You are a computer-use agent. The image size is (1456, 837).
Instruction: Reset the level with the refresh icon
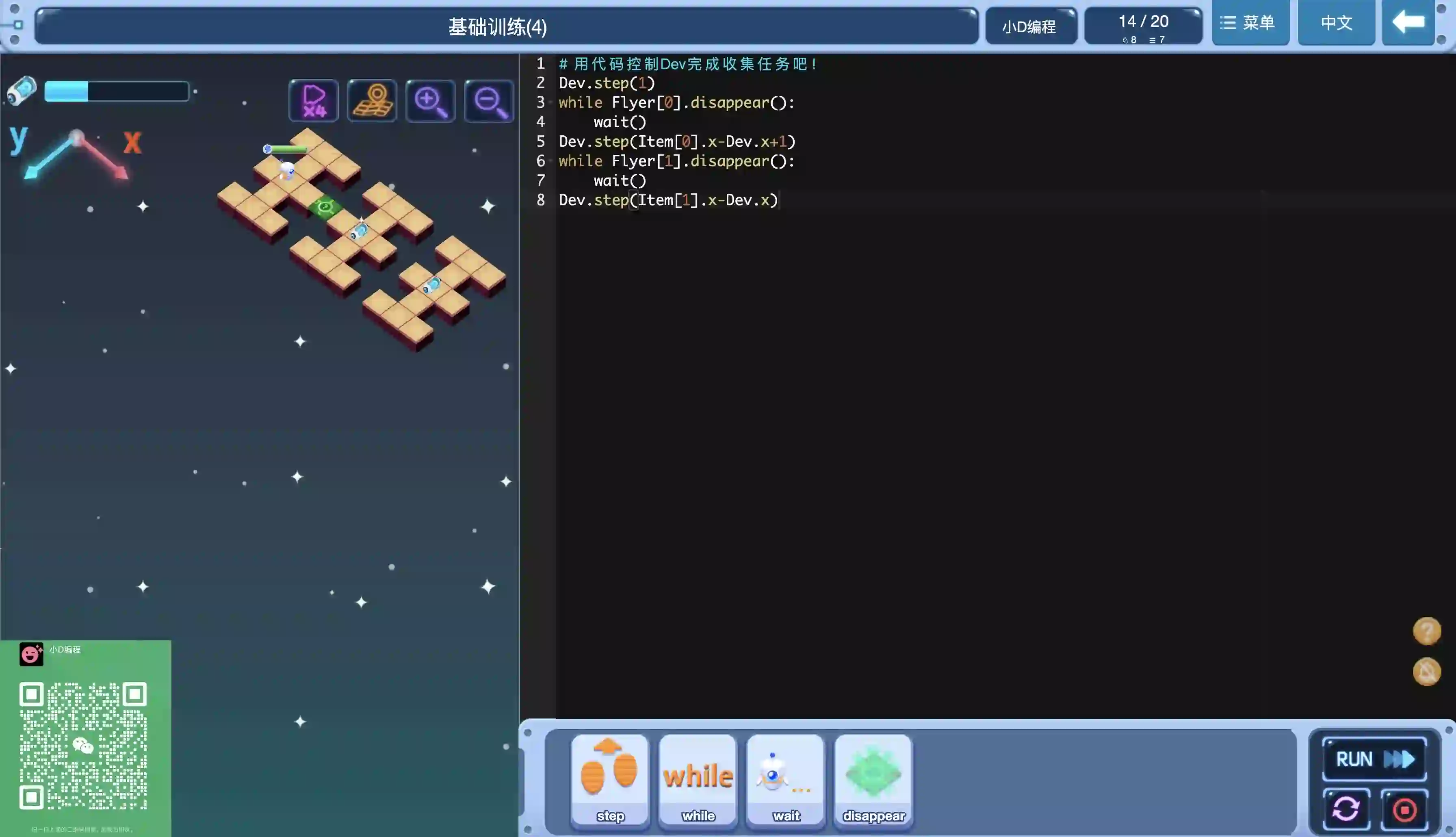pos(1345,809)
